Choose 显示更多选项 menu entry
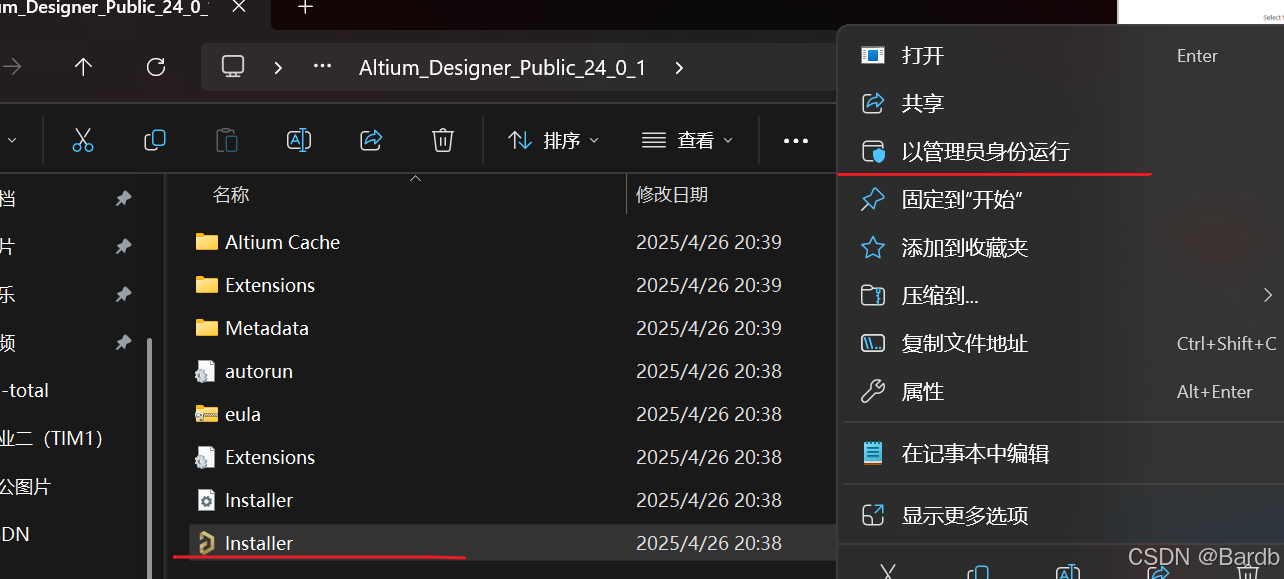Image resolution: width=1284 pixels, height=579 pixels. (1062, 516)
